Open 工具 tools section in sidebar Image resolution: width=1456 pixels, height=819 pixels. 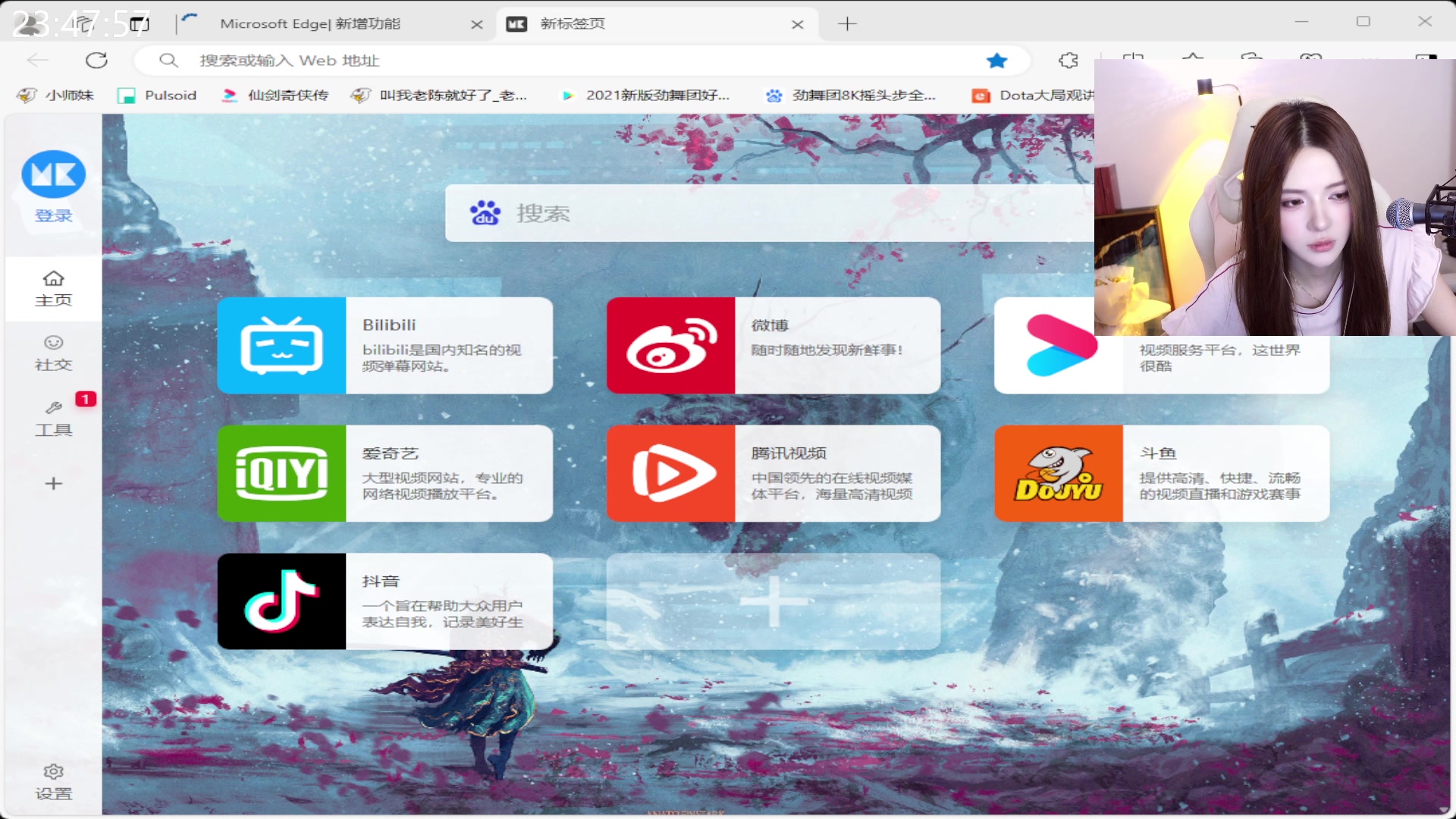click(x=53, y=419)
